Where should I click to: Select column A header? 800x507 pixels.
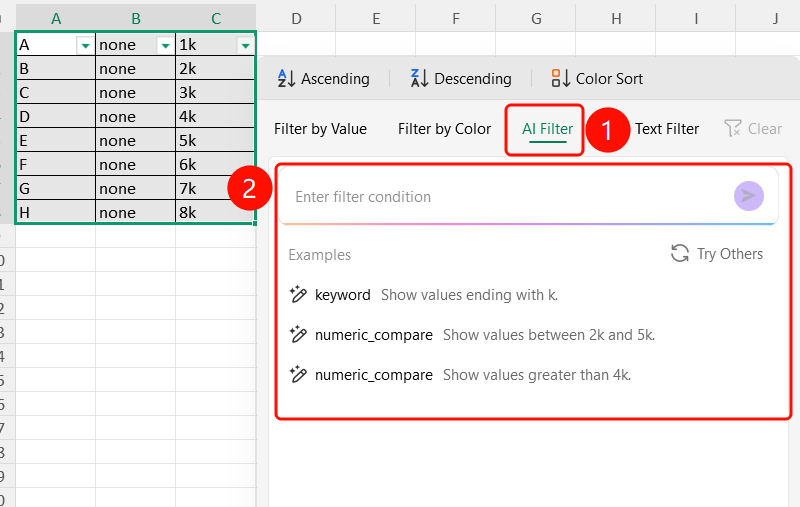click(56, 19)
